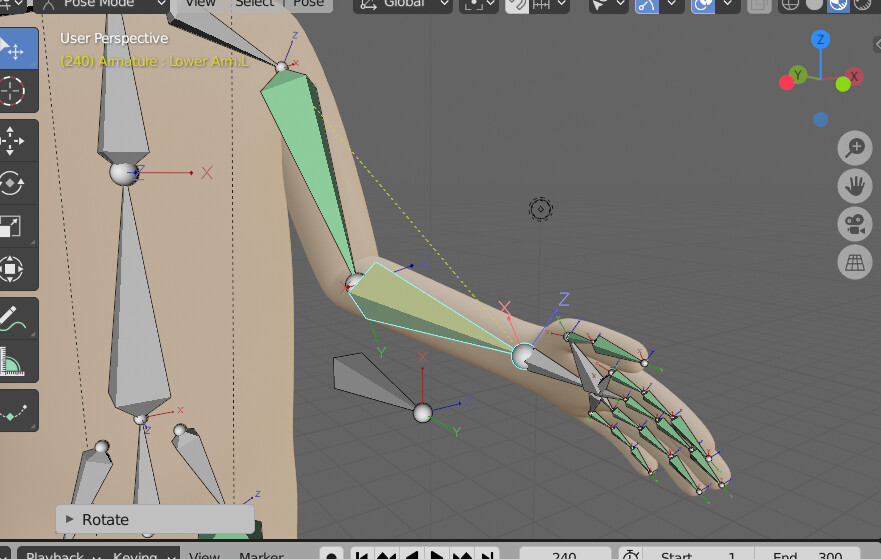This screenshot has width=881, height=559.
Task: Click the X axis circle on gizmo
Action: 854,76
